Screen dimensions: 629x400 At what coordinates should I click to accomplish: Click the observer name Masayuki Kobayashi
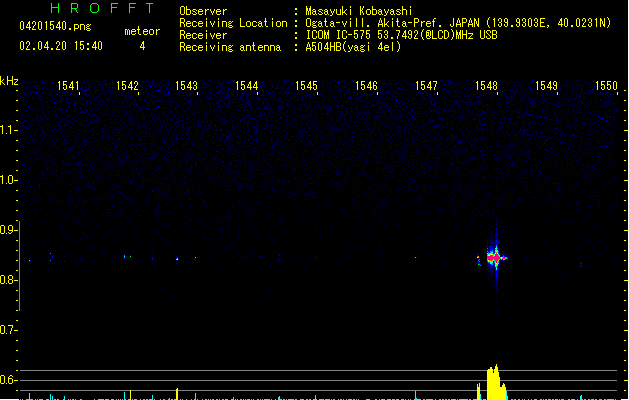tap(359, 11)
